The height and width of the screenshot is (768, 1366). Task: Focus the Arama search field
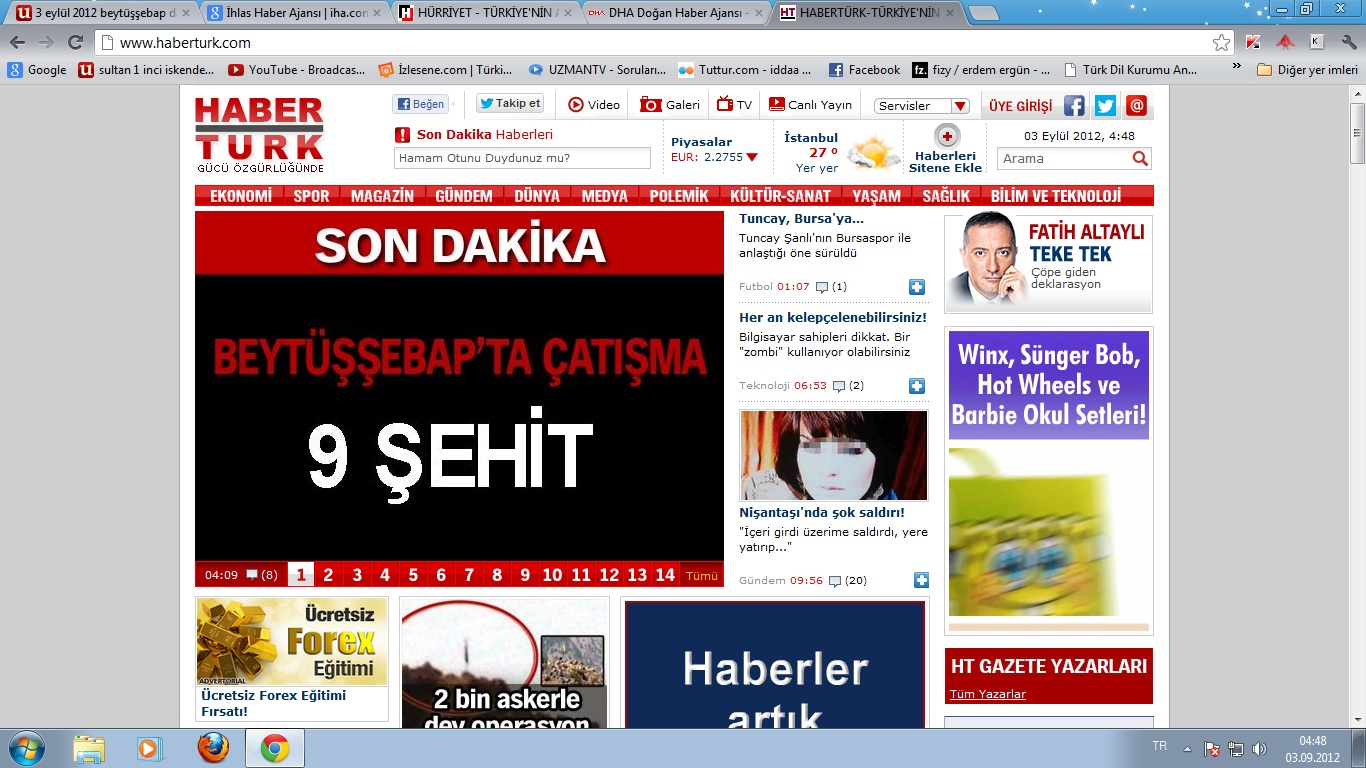pos(1065,158)
